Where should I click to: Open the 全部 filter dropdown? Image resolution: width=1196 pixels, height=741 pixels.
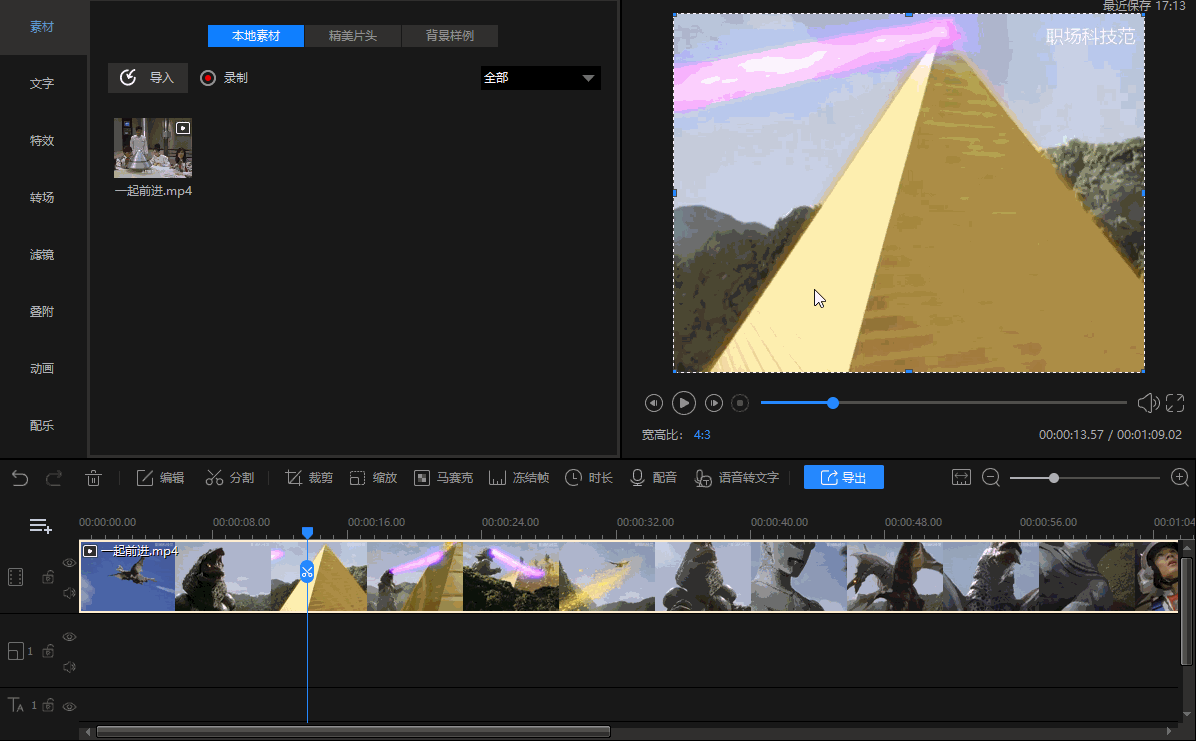[x=540, y=78]
